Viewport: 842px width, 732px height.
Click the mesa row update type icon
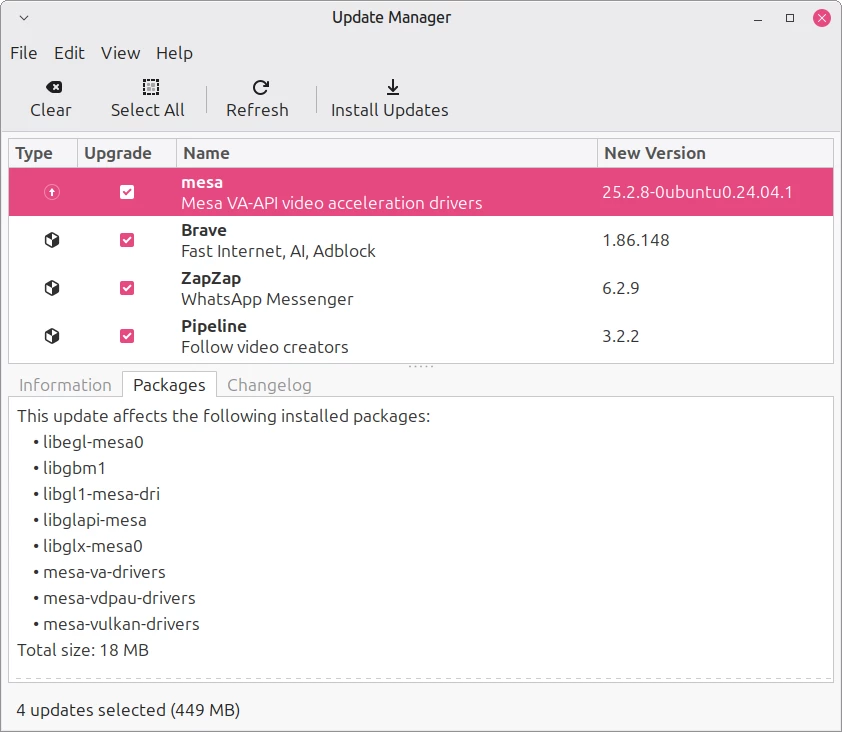pos(52,192)
